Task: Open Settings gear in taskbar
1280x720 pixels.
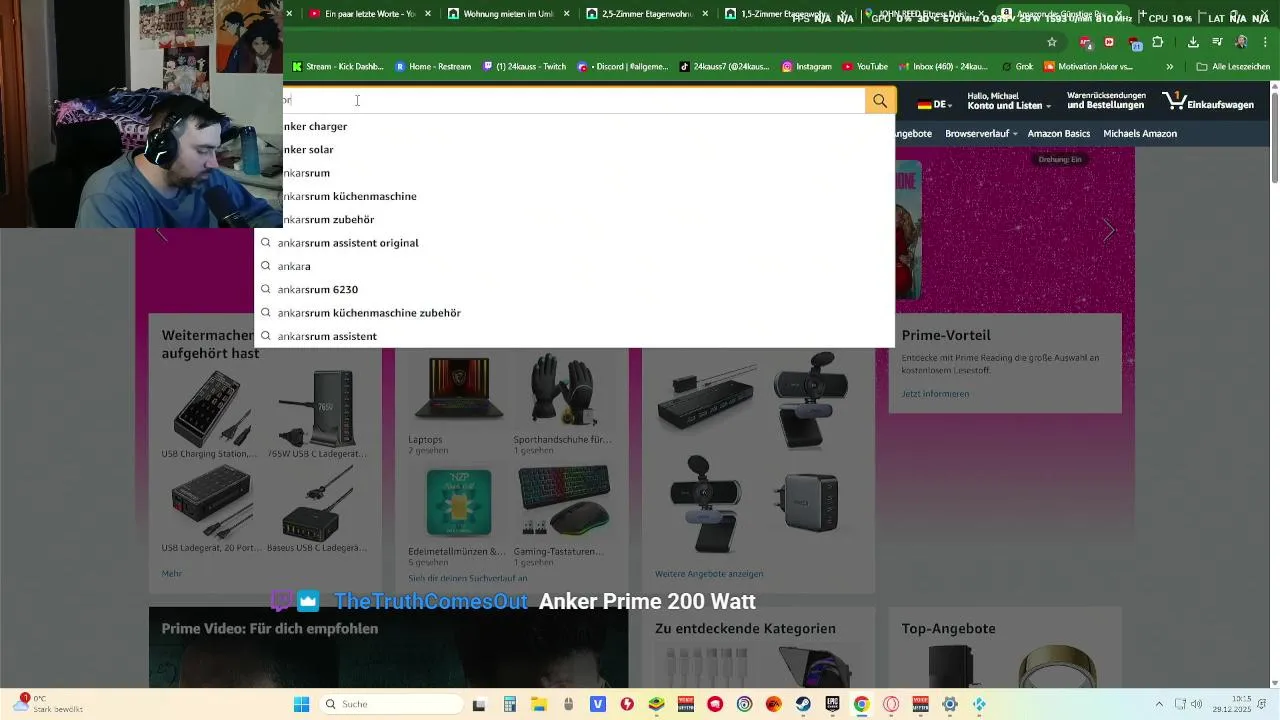Action: coord(950,704)
